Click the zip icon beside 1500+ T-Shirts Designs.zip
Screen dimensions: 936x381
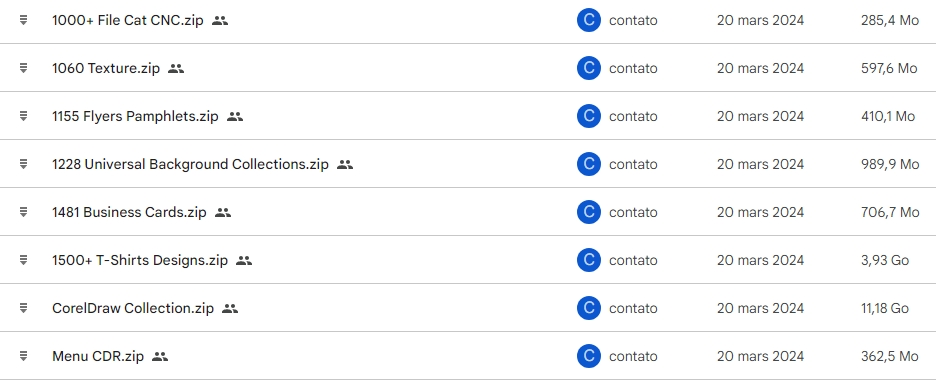[23, 260]
